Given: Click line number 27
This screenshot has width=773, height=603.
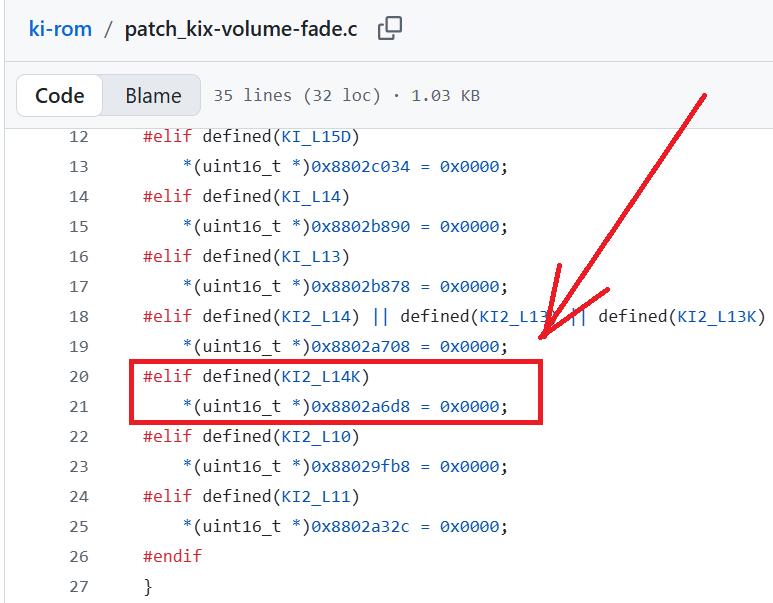Looking at the screenshot, I should click(78, 587).
